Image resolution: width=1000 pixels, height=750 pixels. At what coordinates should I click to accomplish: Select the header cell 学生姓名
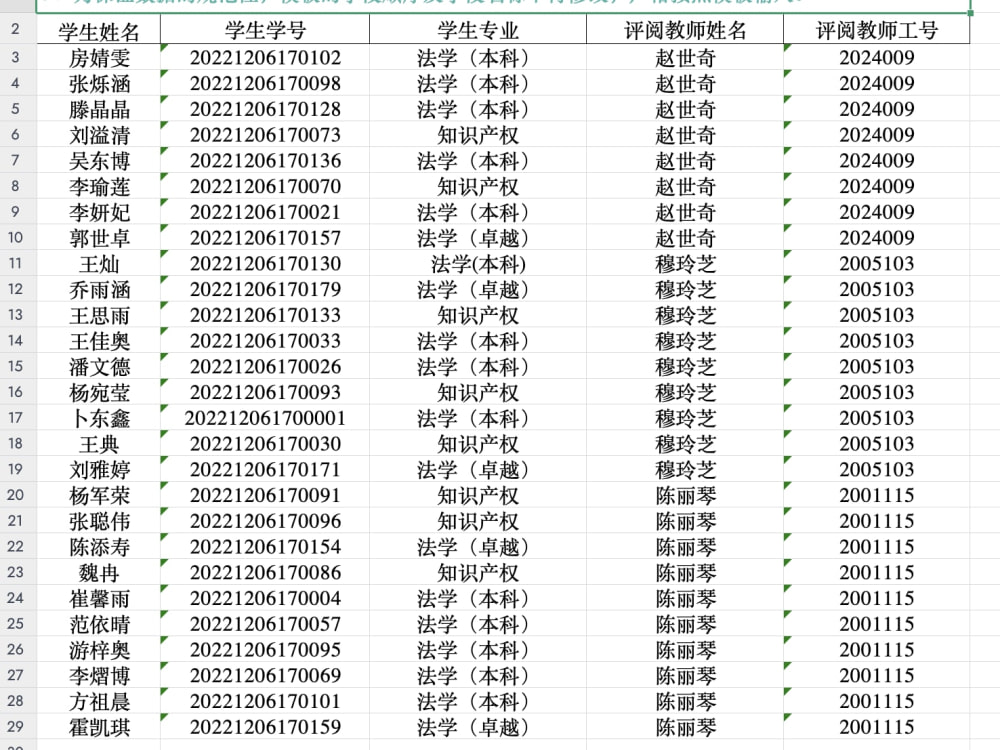click(99, 31)
